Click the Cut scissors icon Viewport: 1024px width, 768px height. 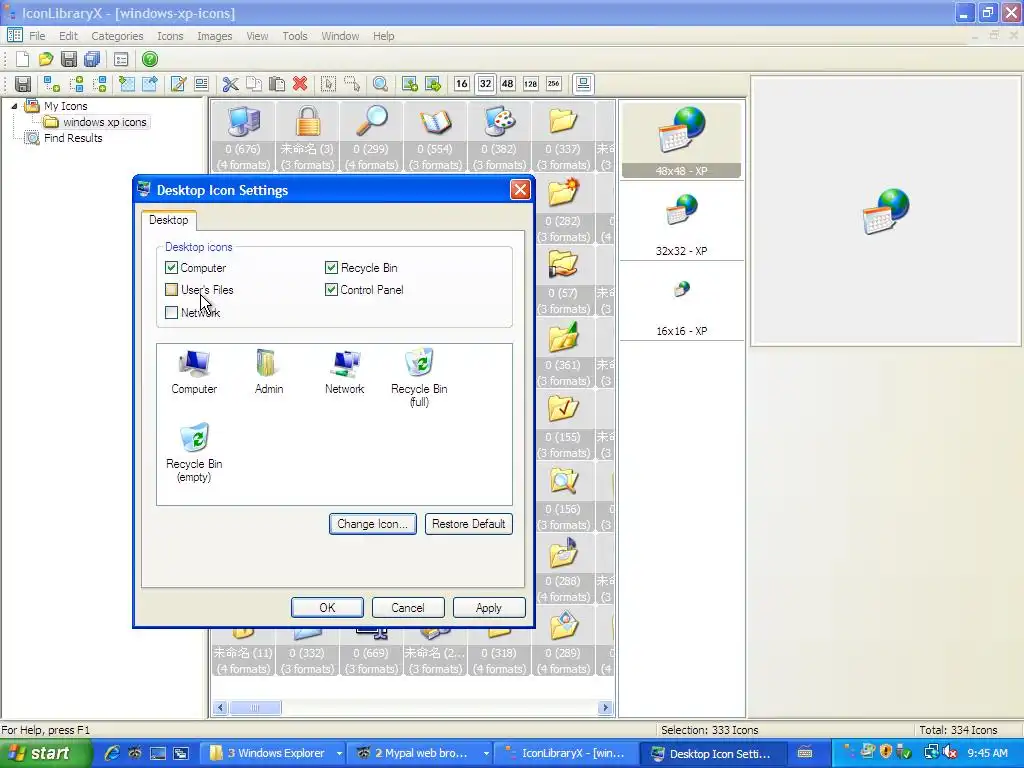click(x=231, y=84)
